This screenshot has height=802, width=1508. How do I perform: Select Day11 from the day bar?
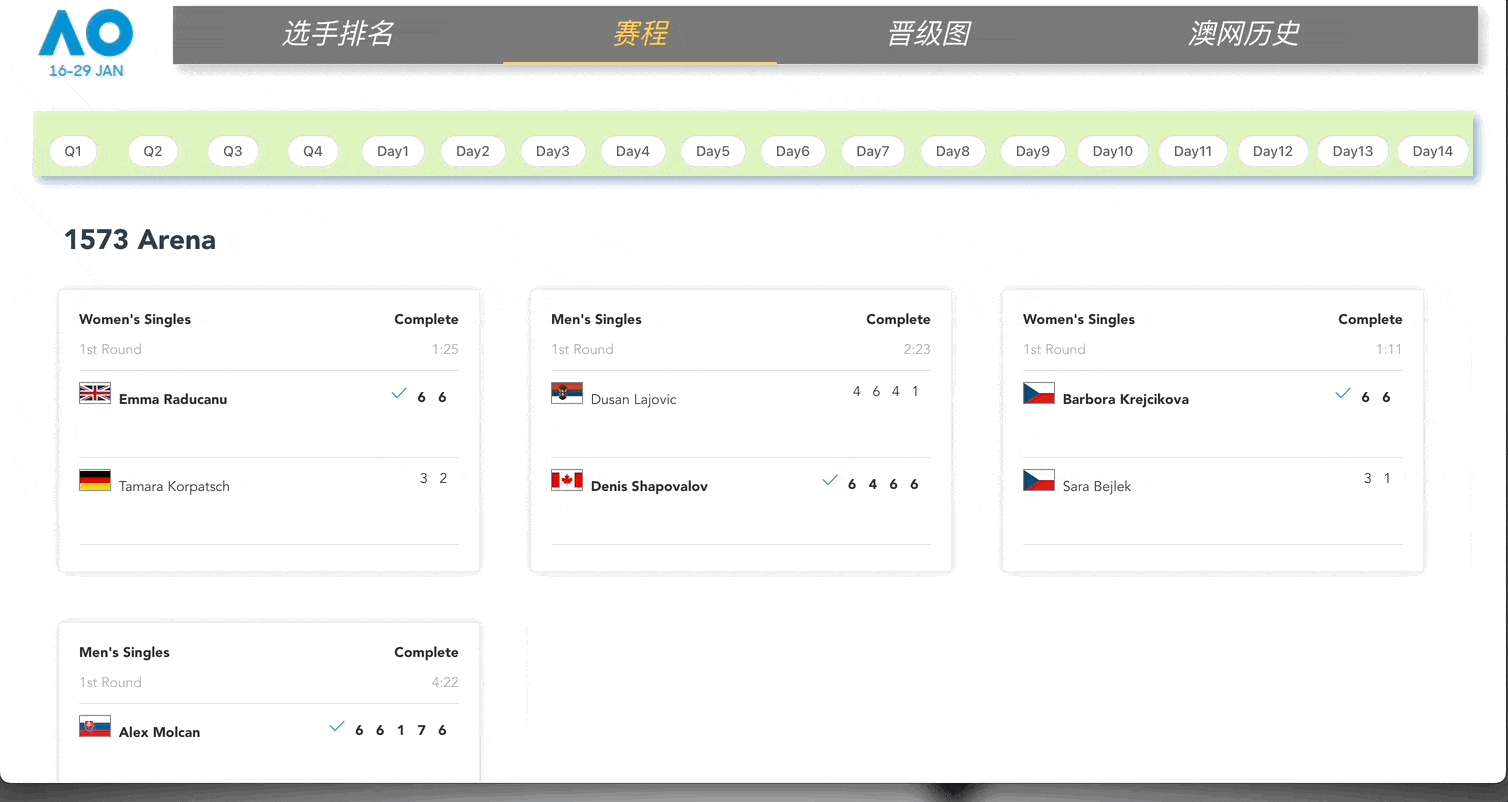1193,151
